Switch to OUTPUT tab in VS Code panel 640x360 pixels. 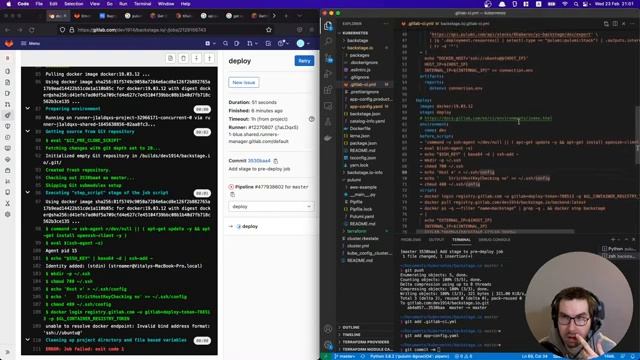436,240
